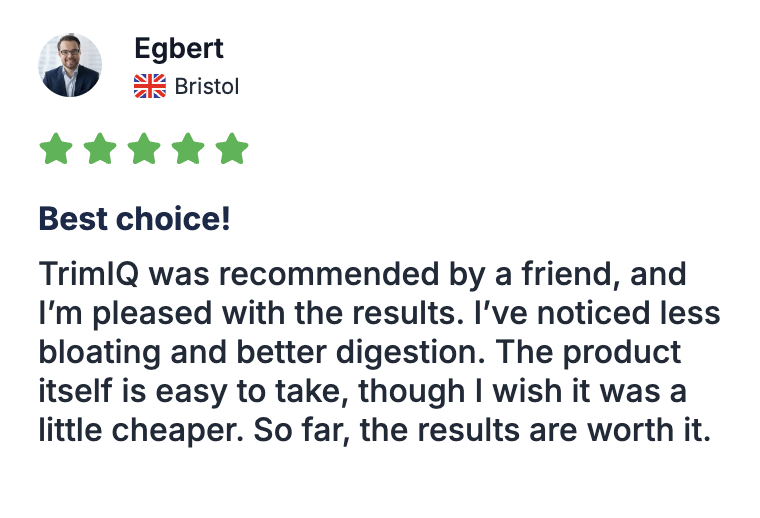Viewport: 760px width, 518px height.
Task: Click Egbert's profile photo
Action: coord(70,65)
